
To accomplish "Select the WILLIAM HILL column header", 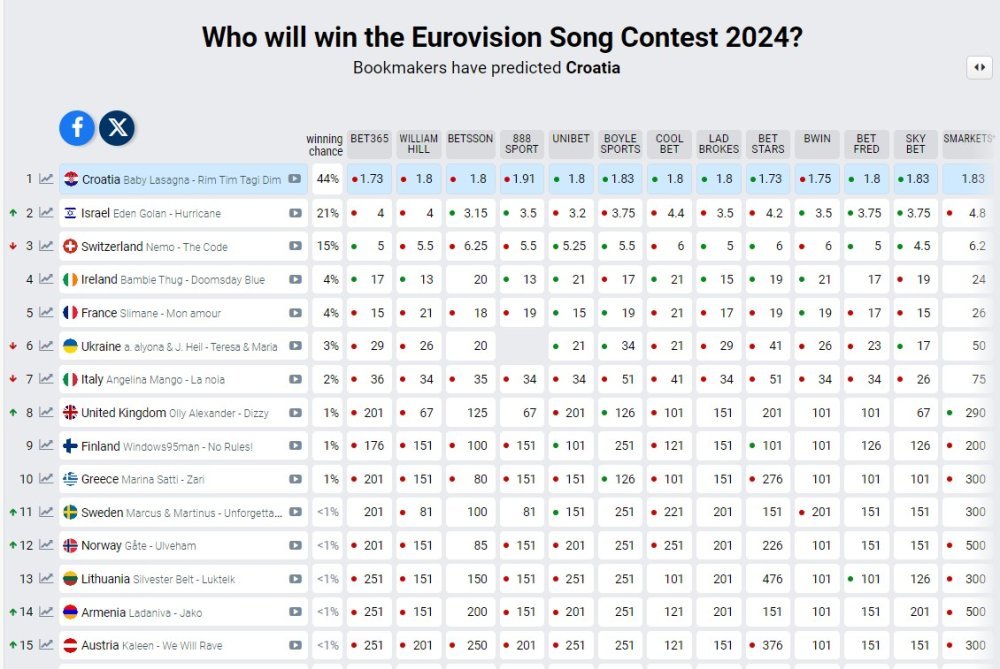I will coord(419,144).
